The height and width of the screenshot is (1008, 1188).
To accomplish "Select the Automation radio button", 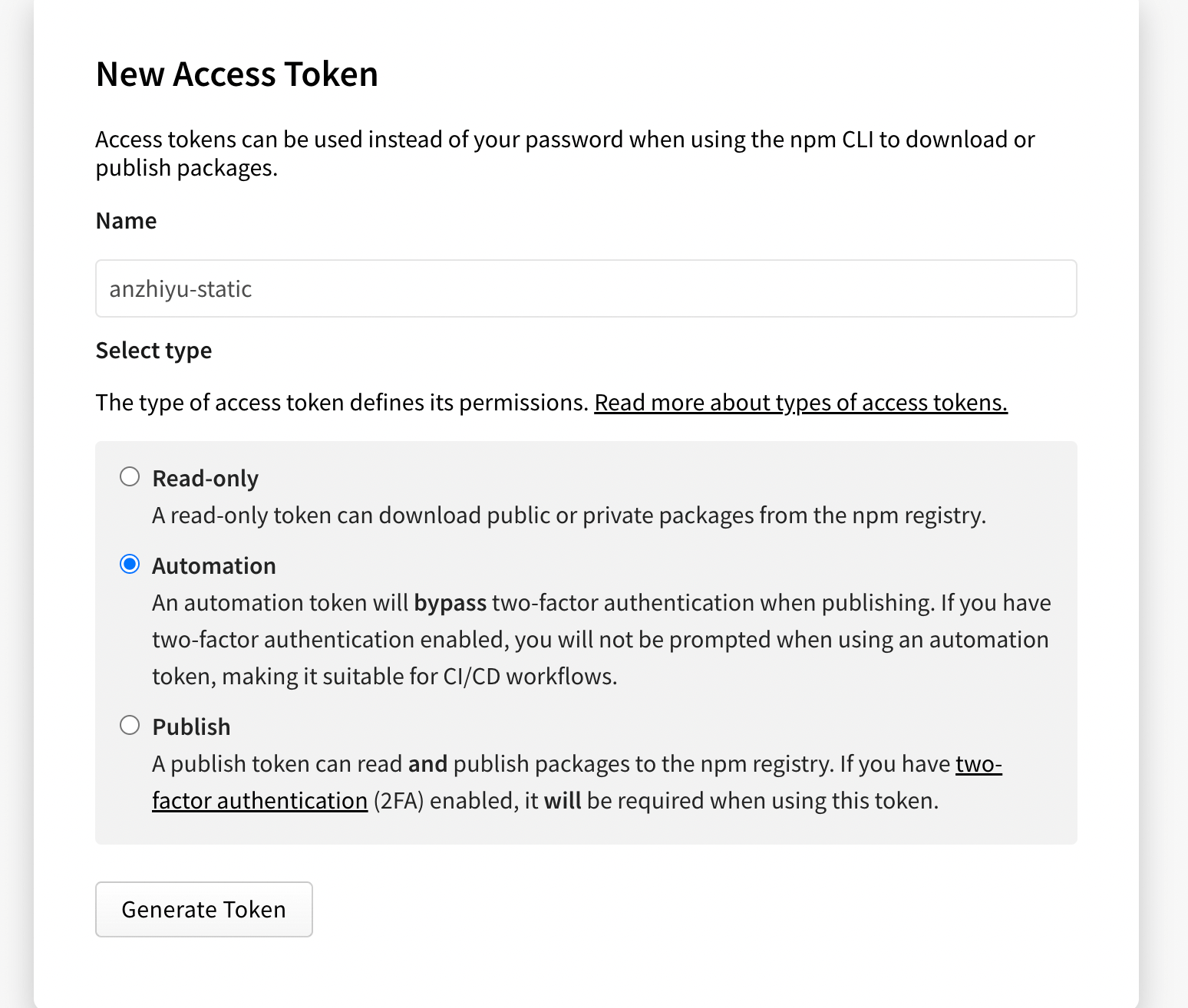I will [130, 565].
